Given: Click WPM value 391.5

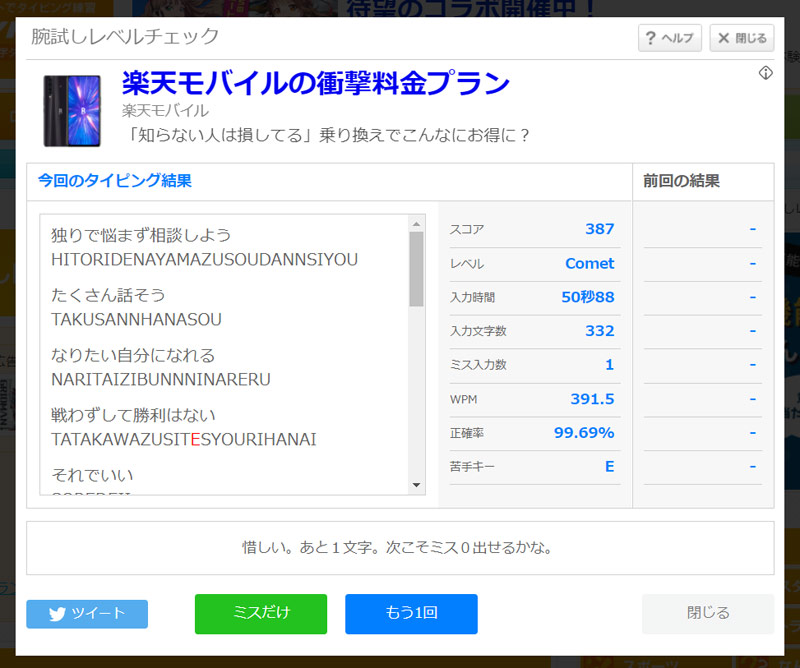Looking at the screenshot, I should pos(592,399).
